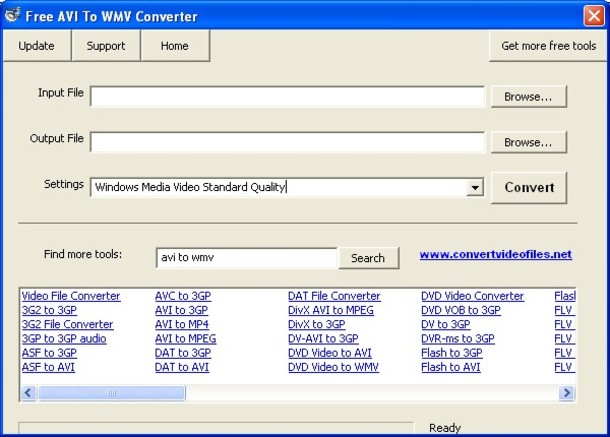Open the Flash to 3GP link
This screenshot has height=437, width=610.
point(452,353)
